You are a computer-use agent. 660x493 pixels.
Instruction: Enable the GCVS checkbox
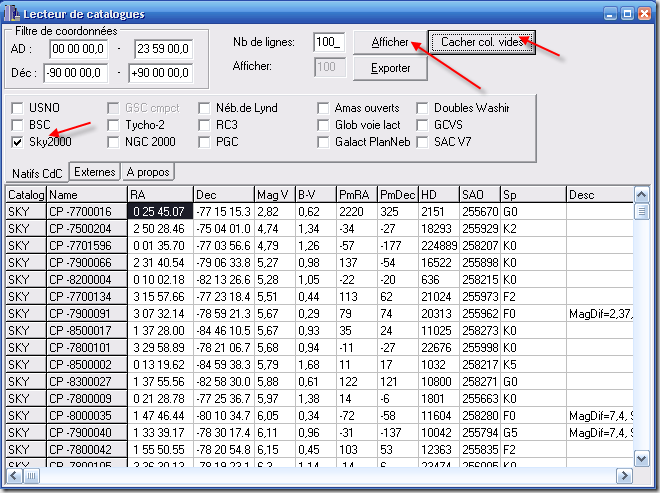[x=422, y=125]
